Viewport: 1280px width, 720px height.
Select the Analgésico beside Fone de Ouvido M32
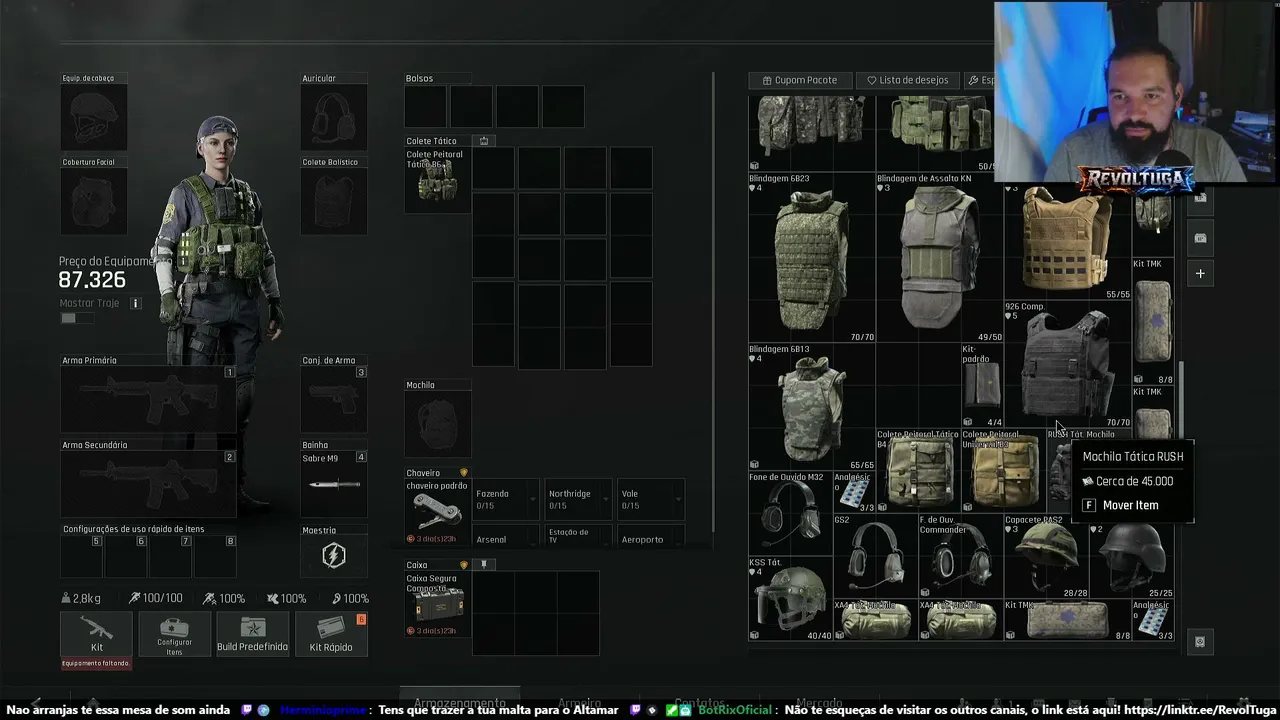[854, 492]
